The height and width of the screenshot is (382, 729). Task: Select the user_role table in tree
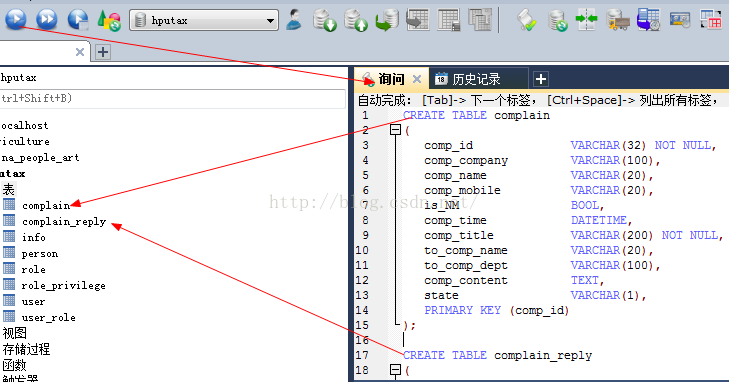click(48, 318)
